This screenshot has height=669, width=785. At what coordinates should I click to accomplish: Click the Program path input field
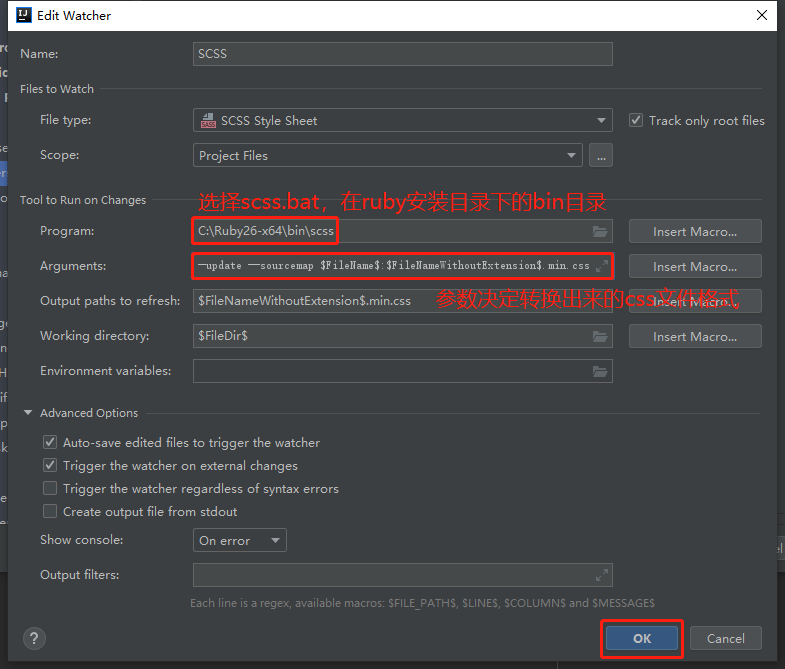click(403, 231)
